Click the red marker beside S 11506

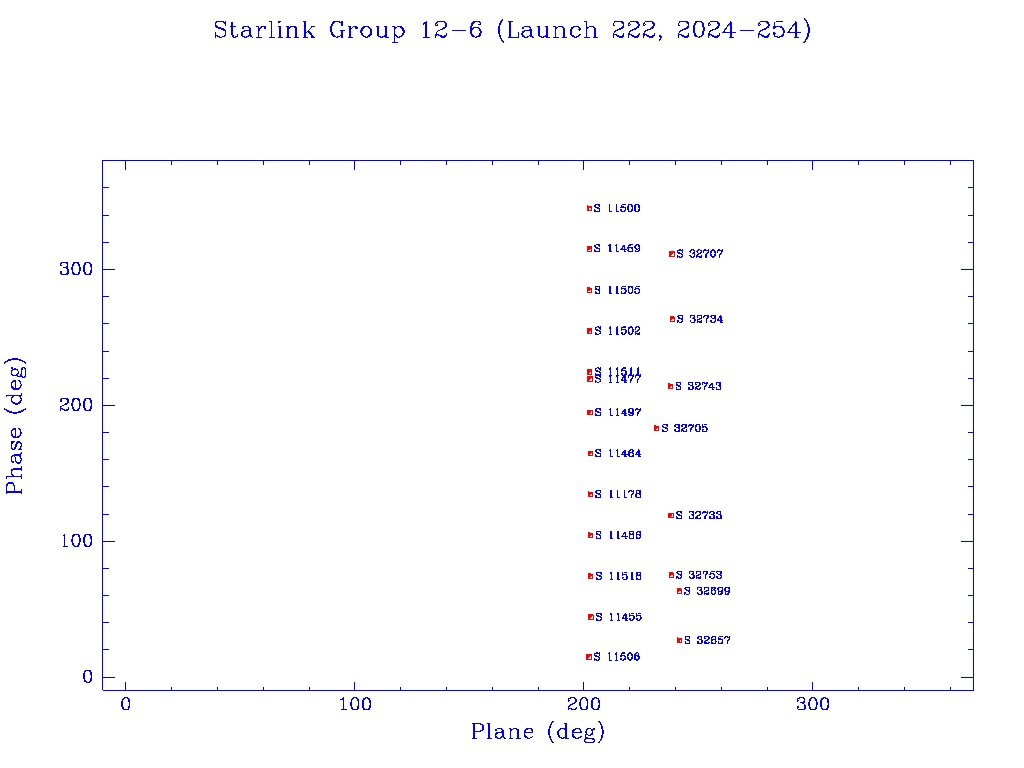tap(589, 657)
